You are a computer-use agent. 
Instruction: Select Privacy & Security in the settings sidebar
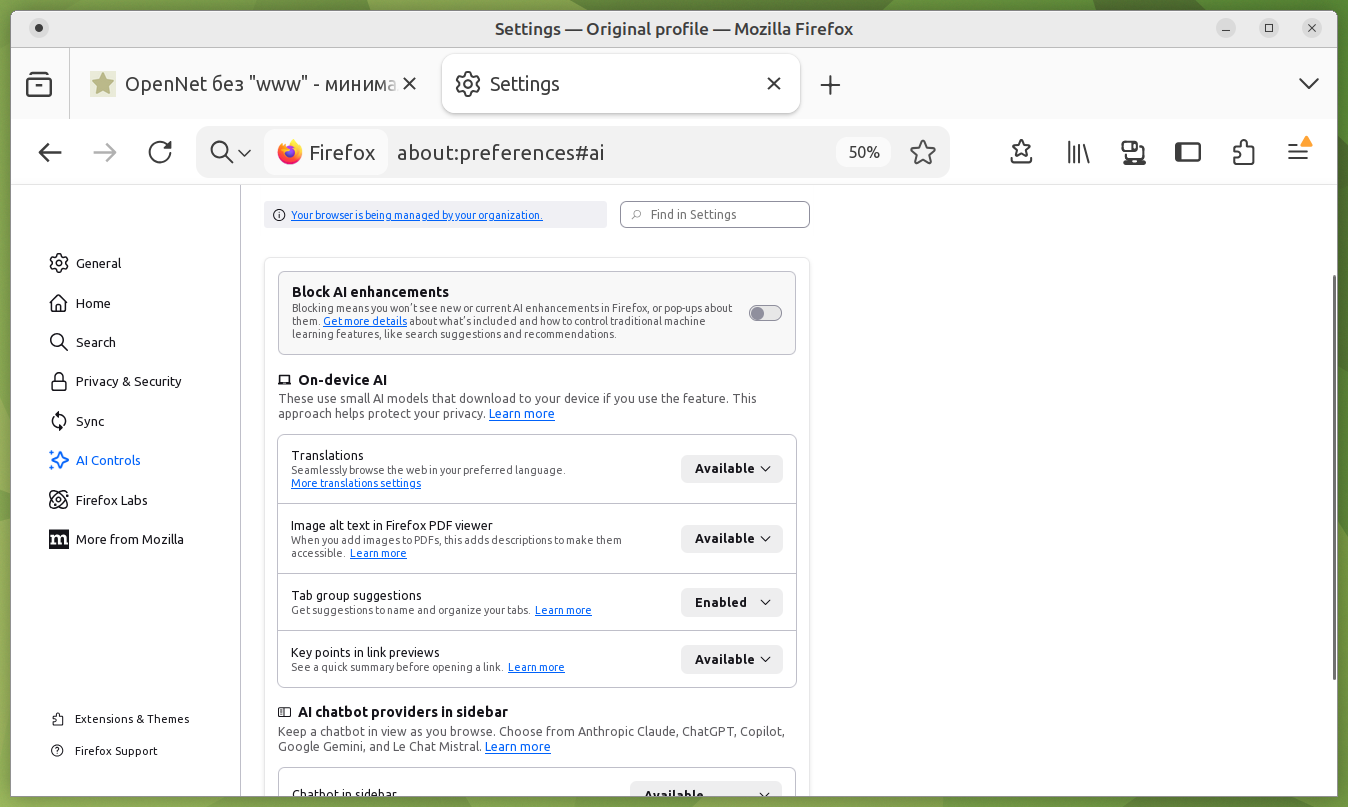[128, 381]
